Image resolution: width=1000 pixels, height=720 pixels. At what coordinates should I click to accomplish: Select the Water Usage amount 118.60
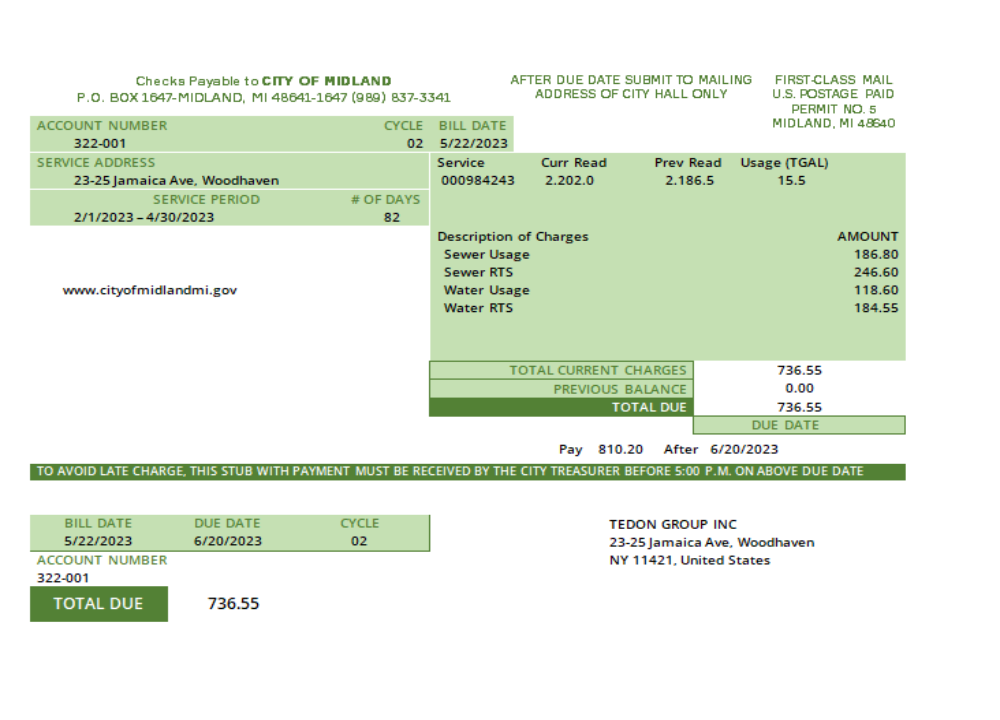tap(876, 290)
